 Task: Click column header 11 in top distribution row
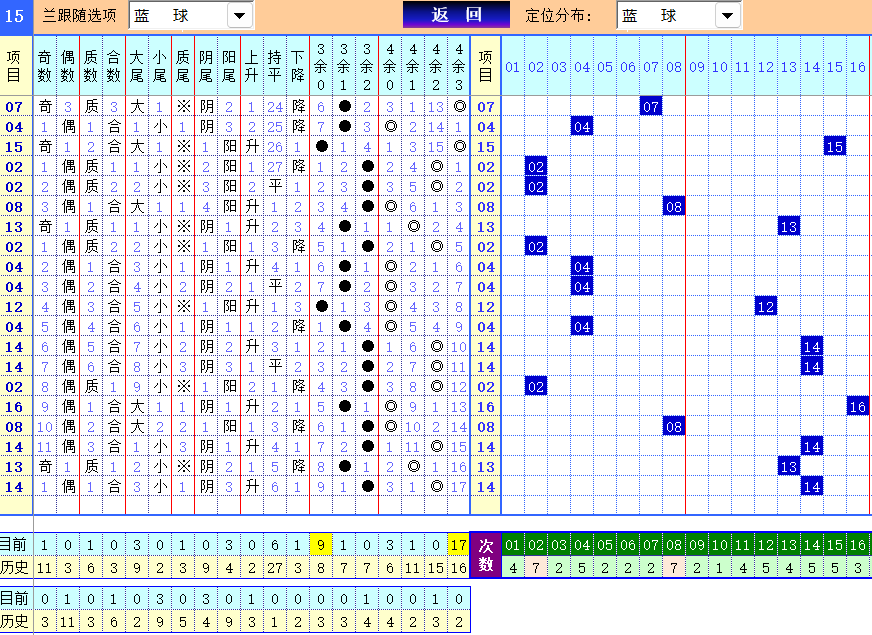point(742,67)
